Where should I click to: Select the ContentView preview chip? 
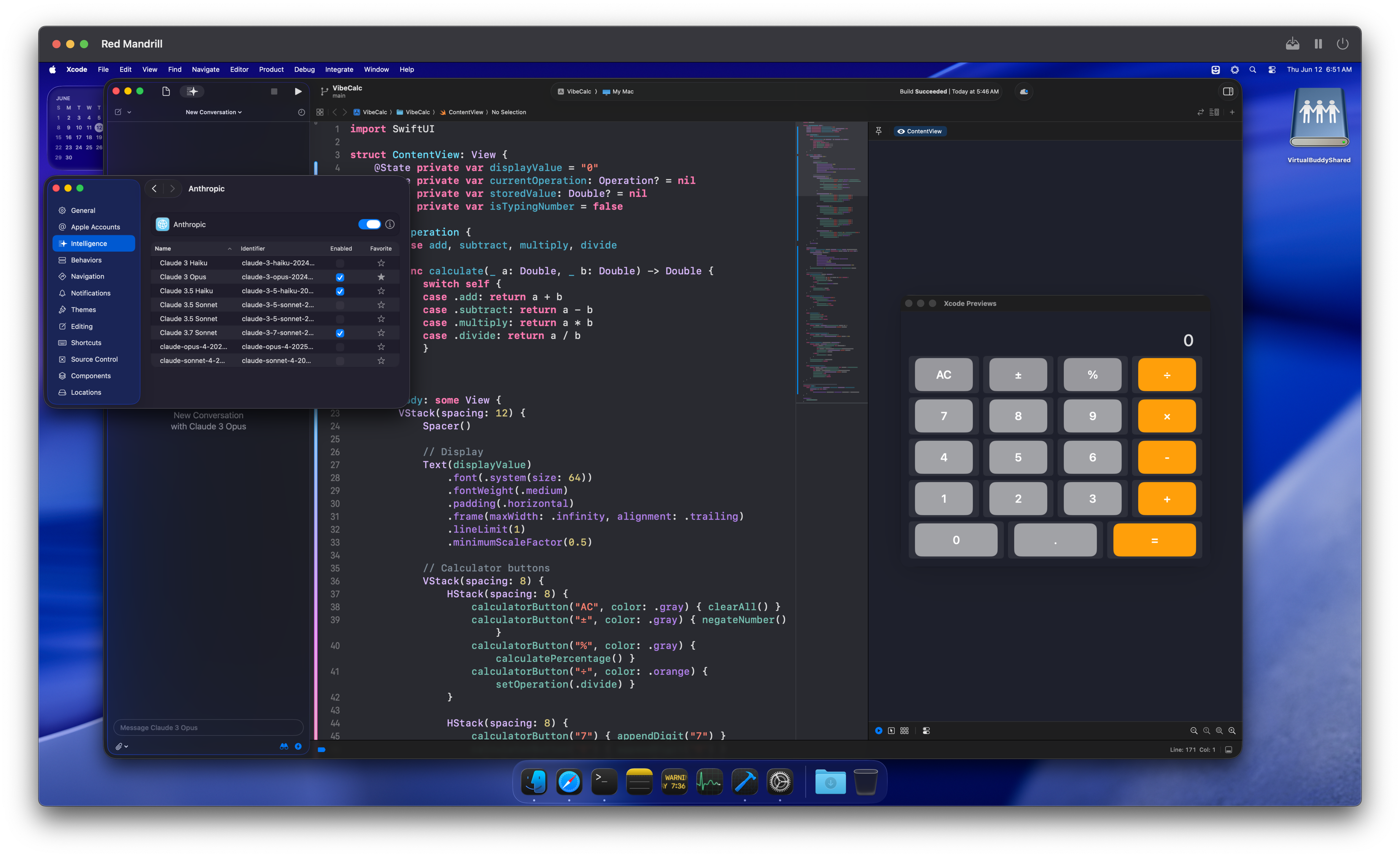click(919, 131)
